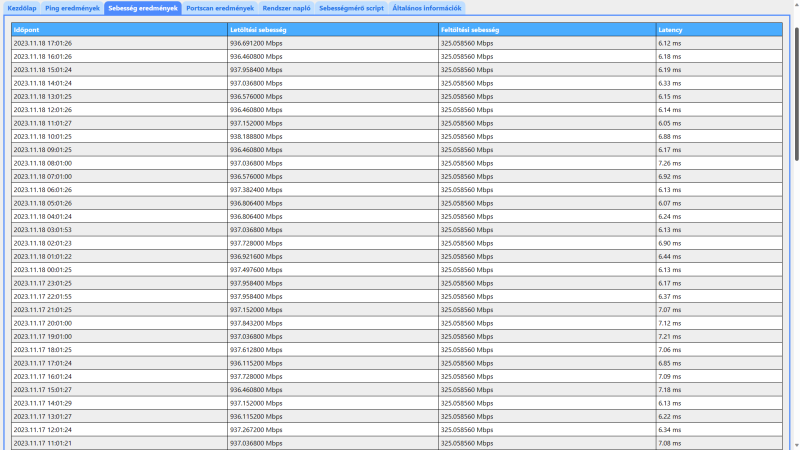Click the 938.188800 Mbps download value
The width and height of the screenshot is (800, 450).
[x=256, y=137]
